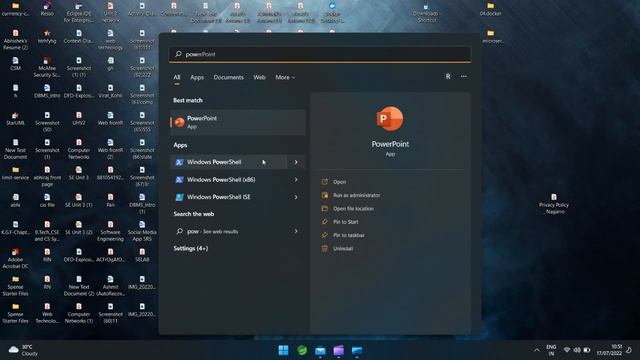Viewport: 640px width, 360px height.
Task: Select Virat_Kohli desktop file
Action: [x=110, y=91]
